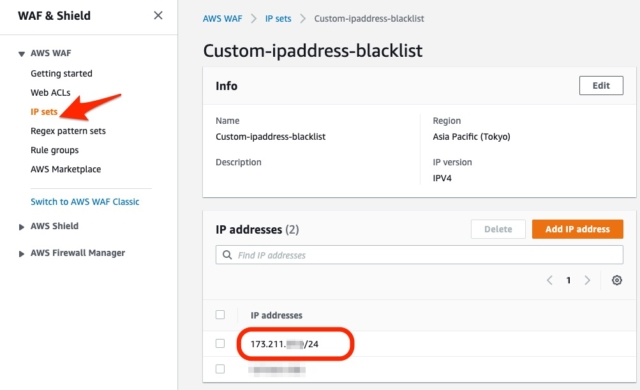Screen dimensions: 640x390
Task: Click Add IP address button
Action: click(x=578, y=229)
